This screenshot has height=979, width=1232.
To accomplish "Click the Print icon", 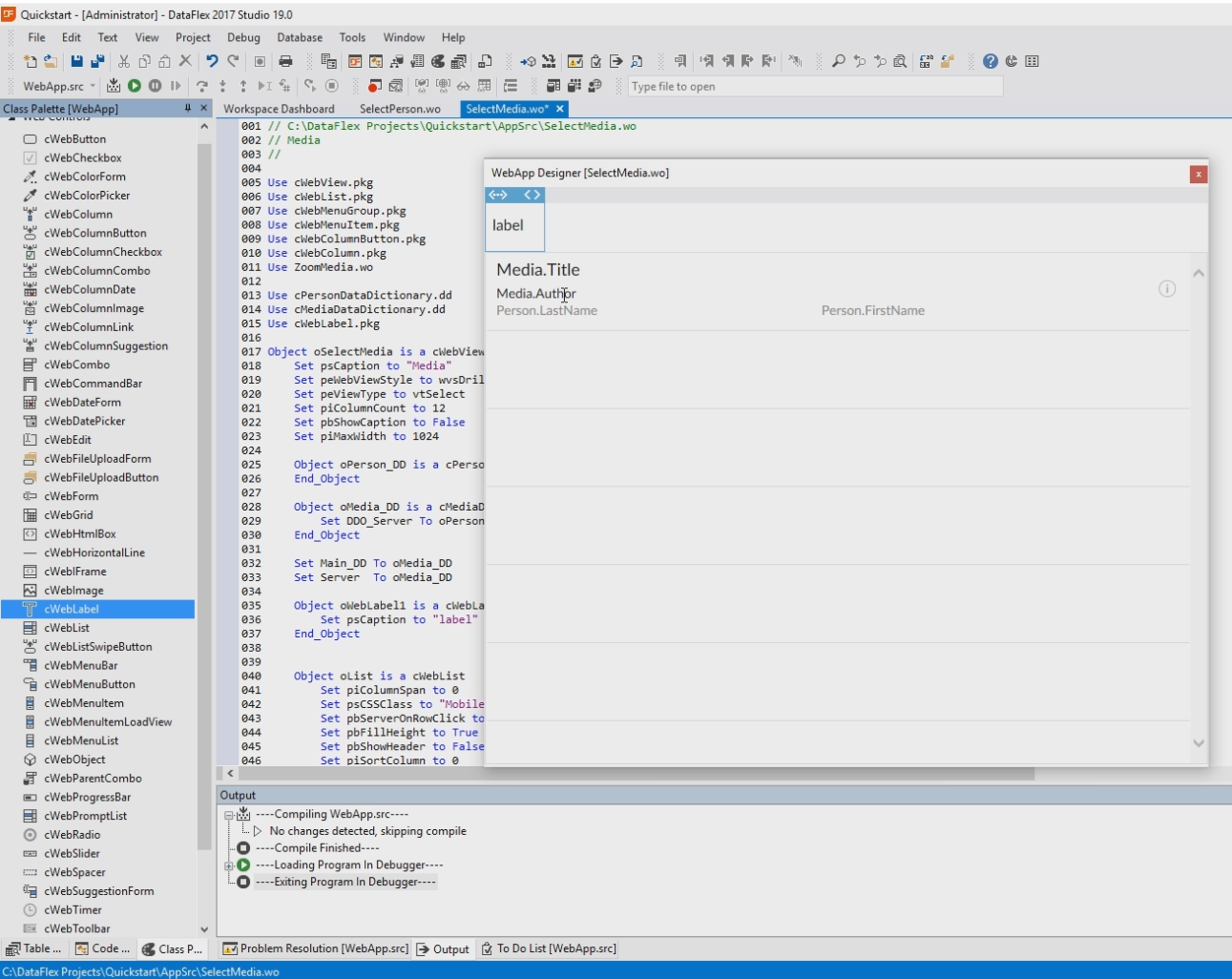I will point(285,61).
